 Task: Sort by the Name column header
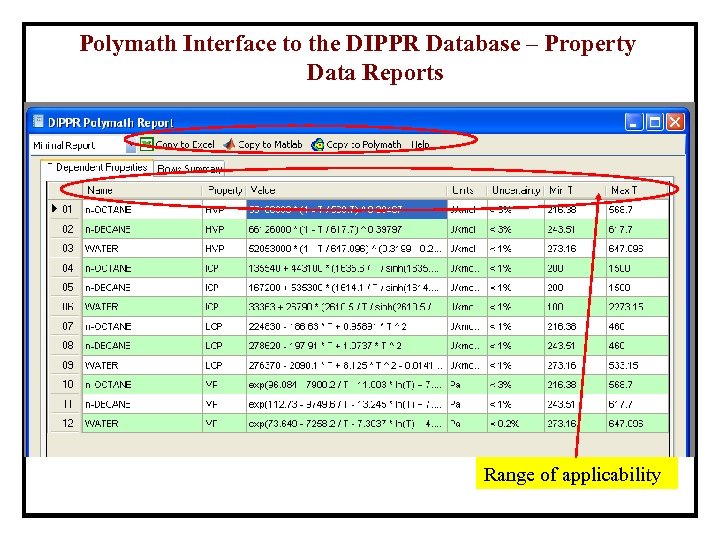(142, 190)
